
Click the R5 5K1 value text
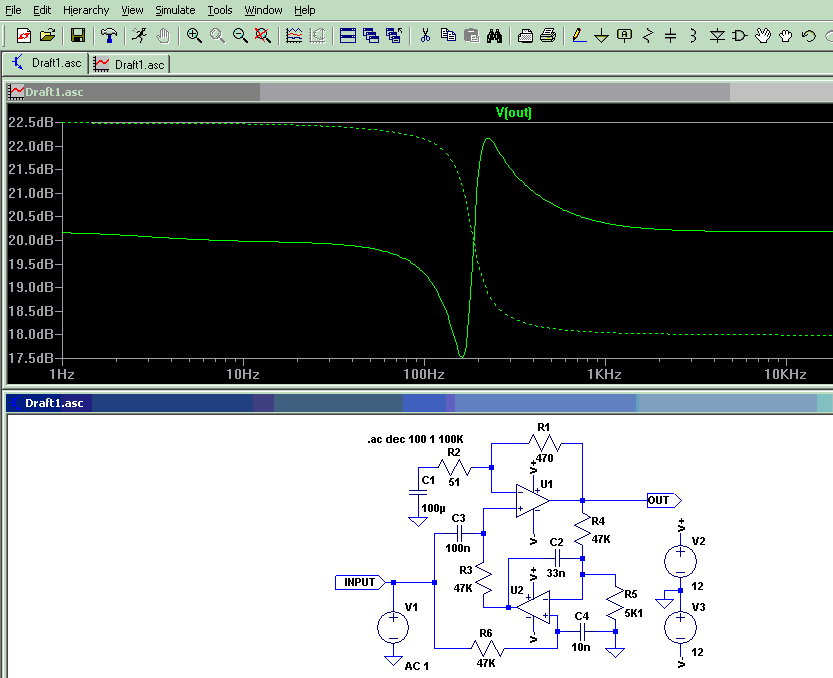(x=633, y=613)
